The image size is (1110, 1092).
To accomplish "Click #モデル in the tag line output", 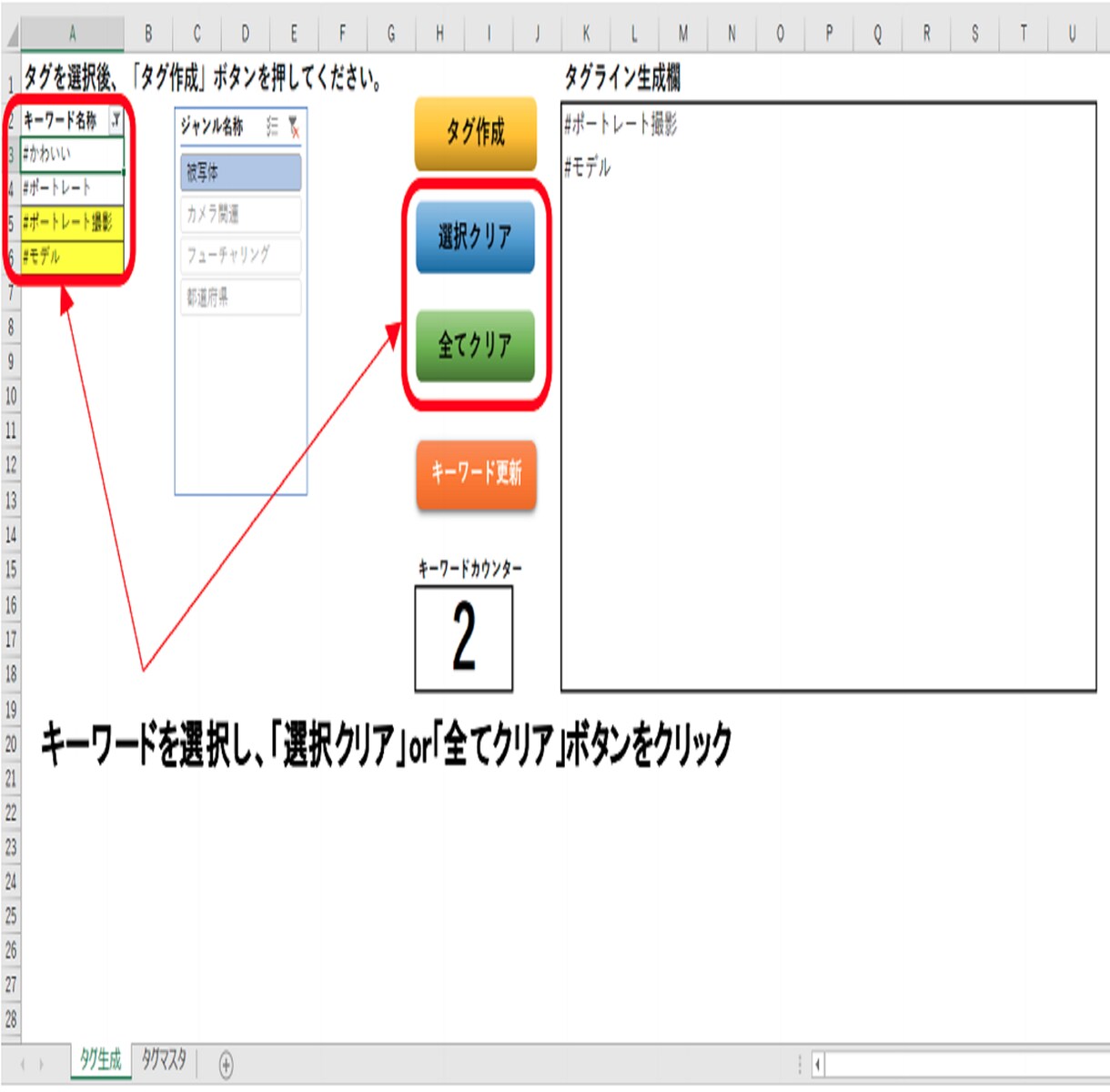I will pos(588,167).
